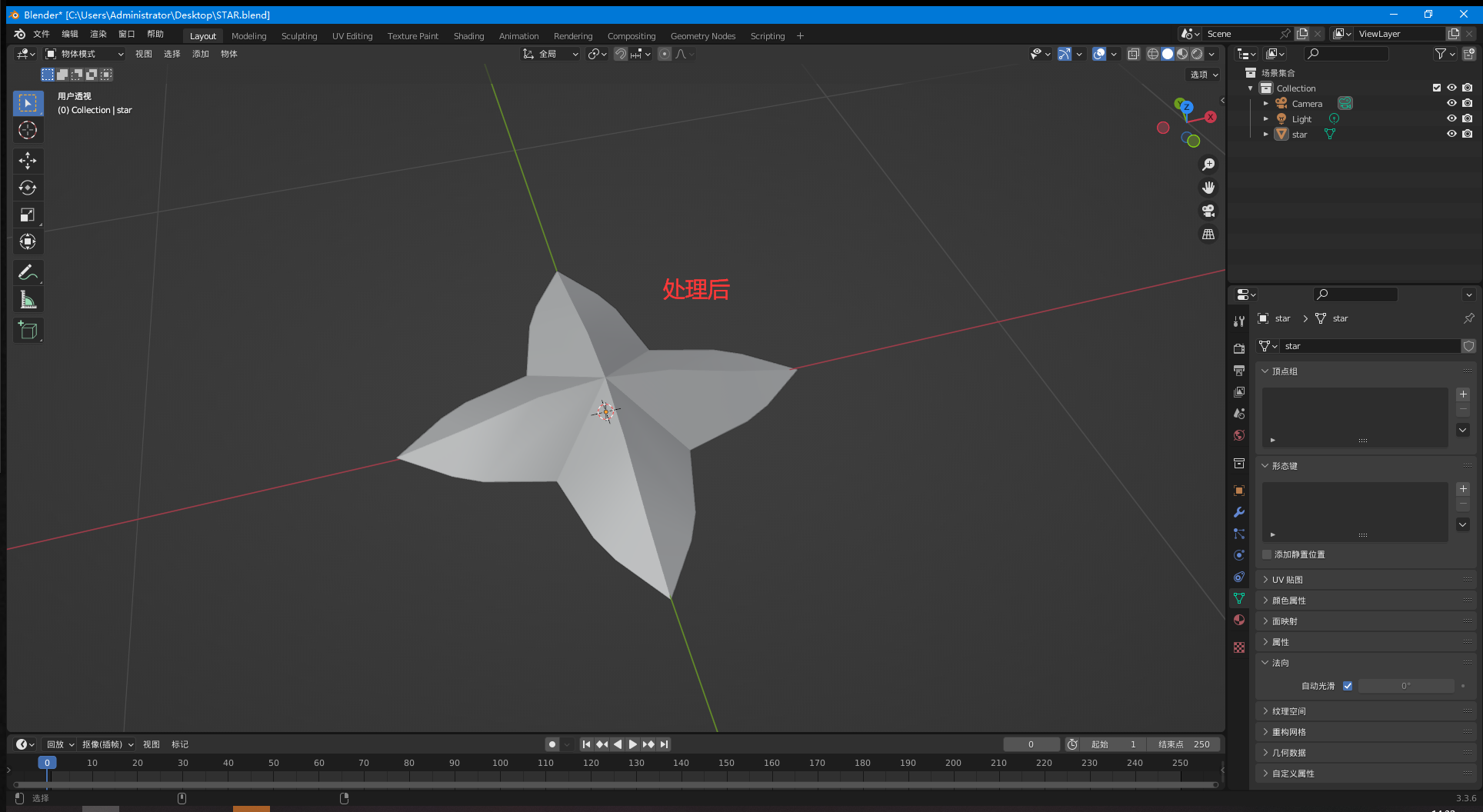Pick the Annotate pencil tool
1483x812 pixels.
tap(28, 272)
